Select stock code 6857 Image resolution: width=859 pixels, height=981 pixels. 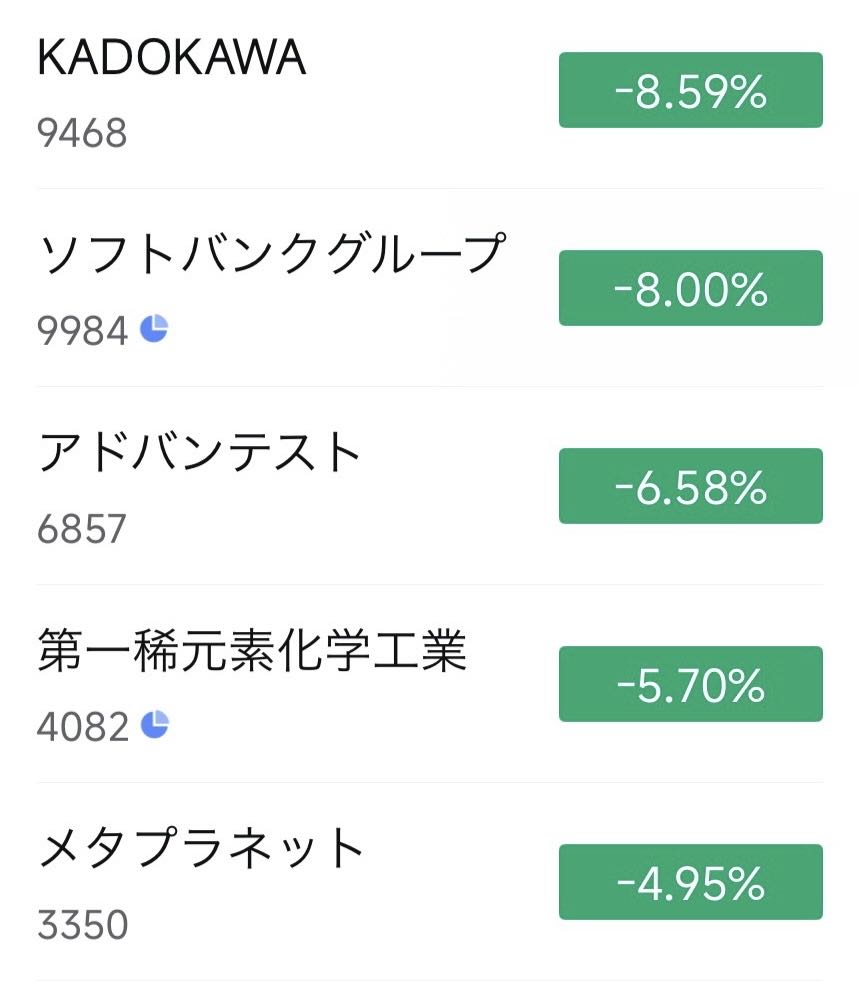(x=82, y=527)
